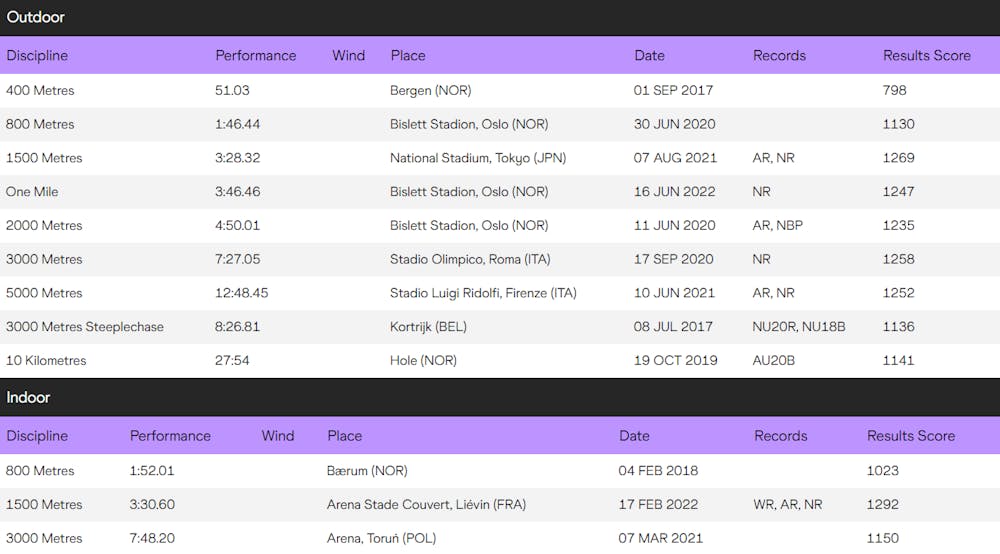1000x554 pixels.
Task: Select Arena Stade Couvert, Liévin (FRA) place
Action: (426, 504)
